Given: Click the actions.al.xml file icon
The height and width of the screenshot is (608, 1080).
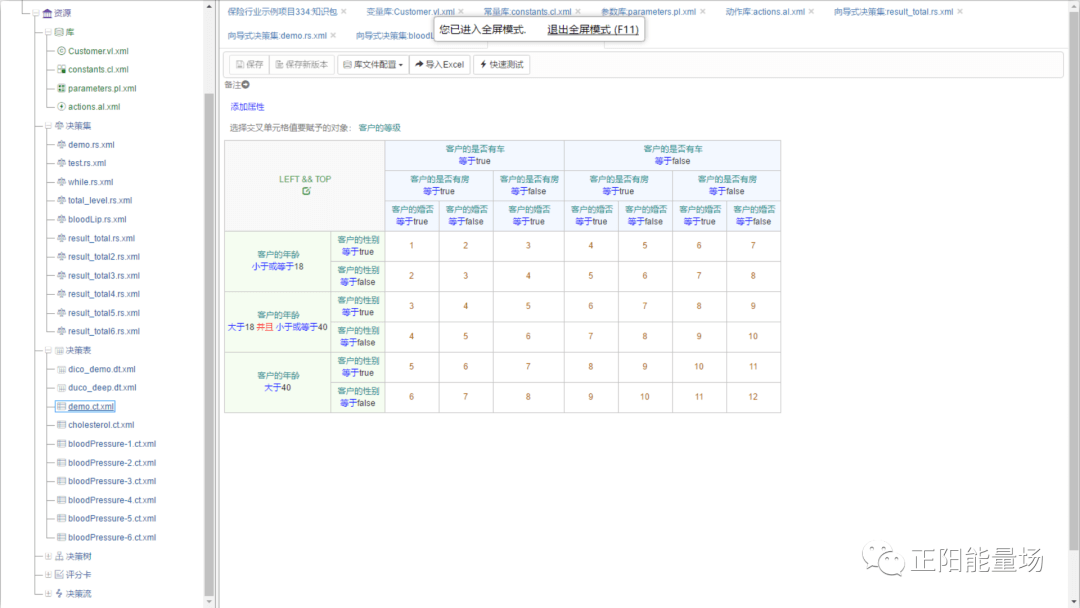Looking at the screenshot, I should coord(61,107).
